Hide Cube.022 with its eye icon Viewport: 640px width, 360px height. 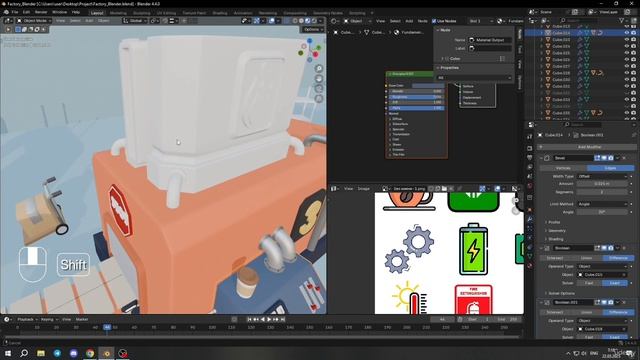(x=627, y=40)
